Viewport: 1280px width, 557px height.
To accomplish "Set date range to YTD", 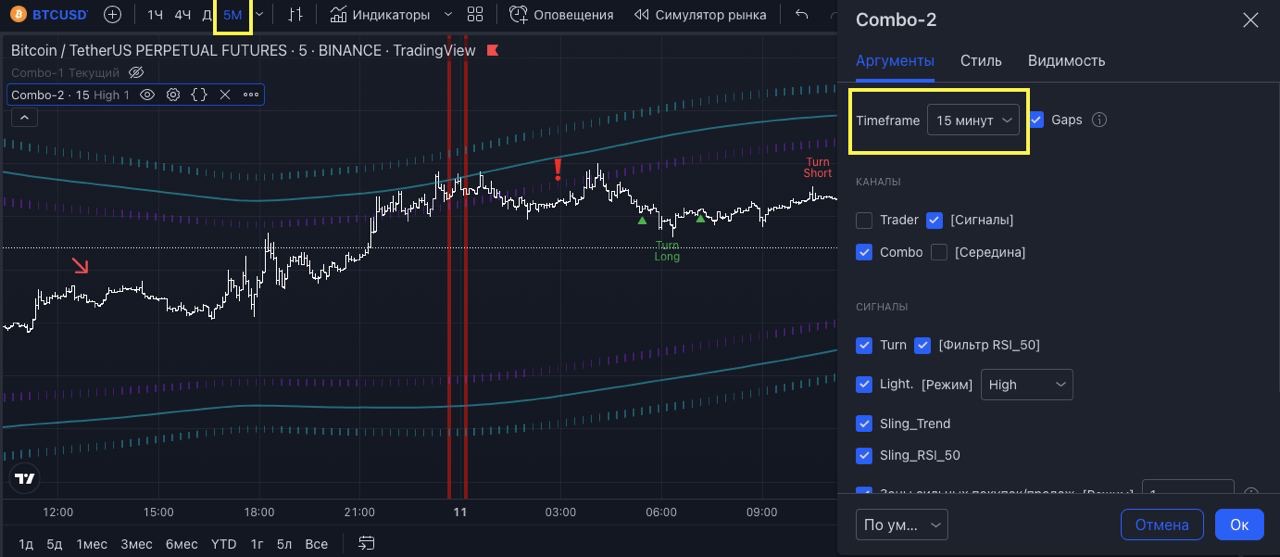I will [x=224, y=544].
